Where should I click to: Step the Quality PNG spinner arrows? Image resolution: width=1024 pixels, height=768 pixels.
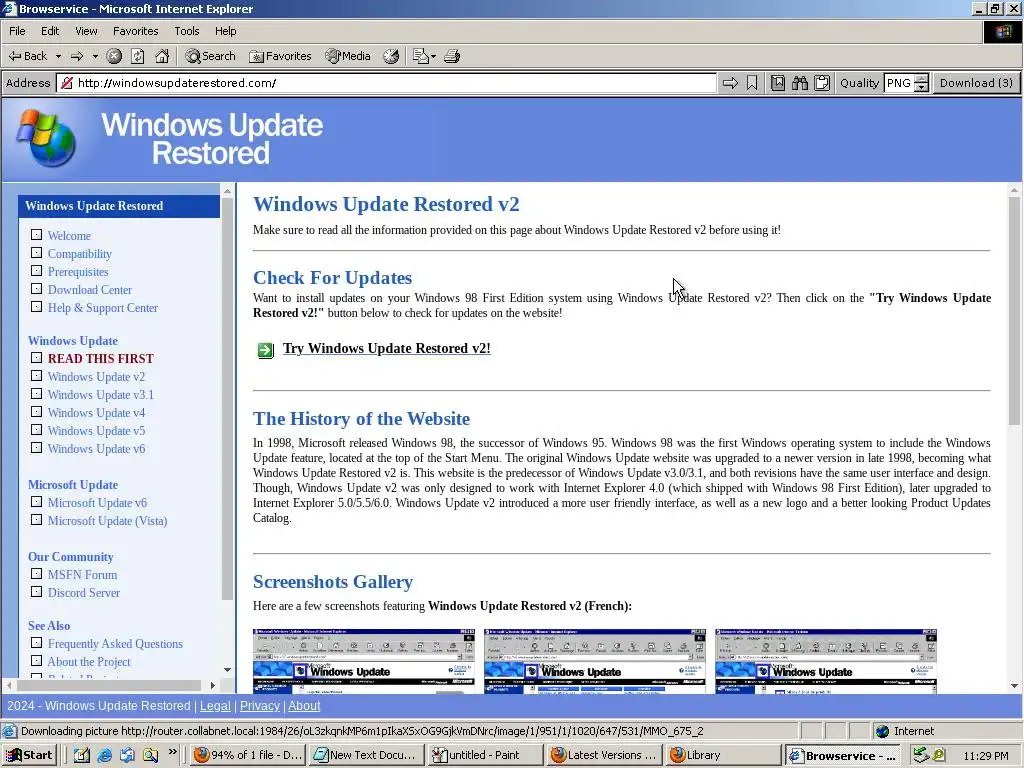click(x=921, y=83)
